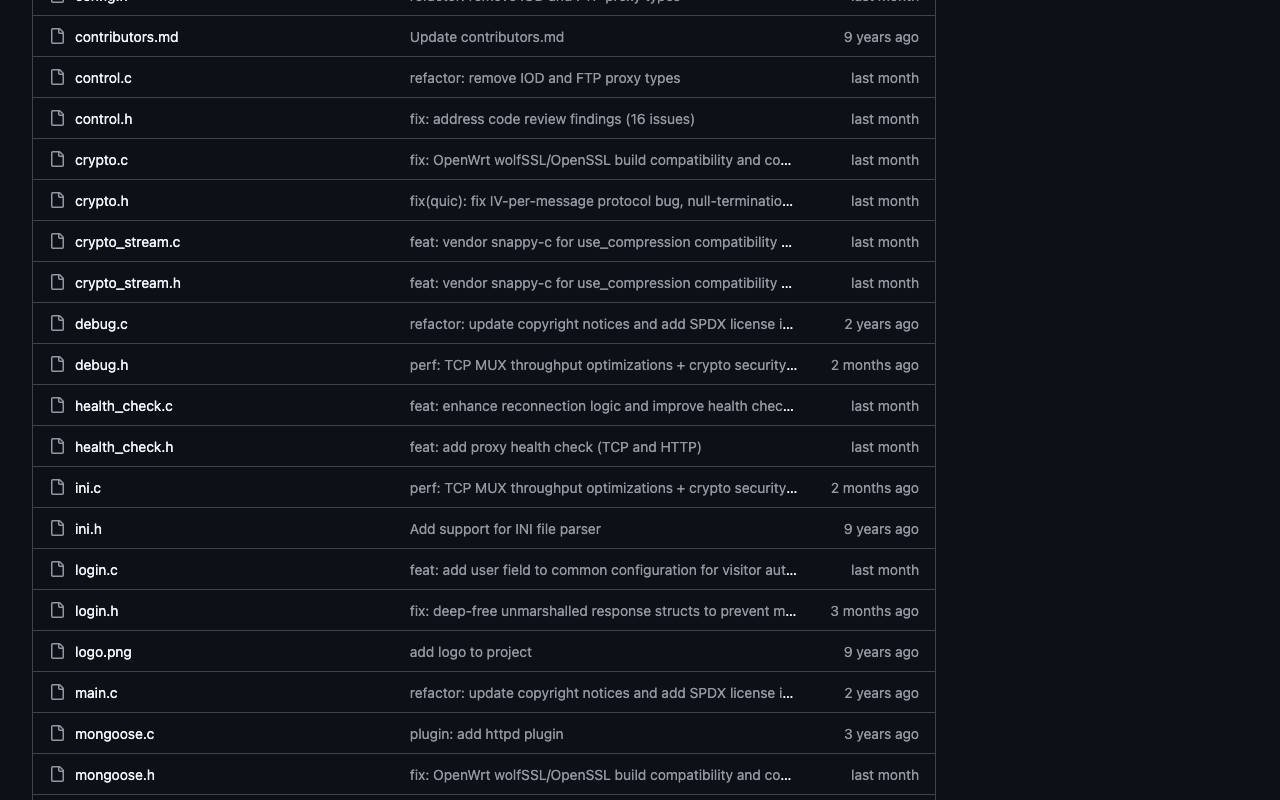Click the file icon beside contributors.md

(x=58, y=37)
